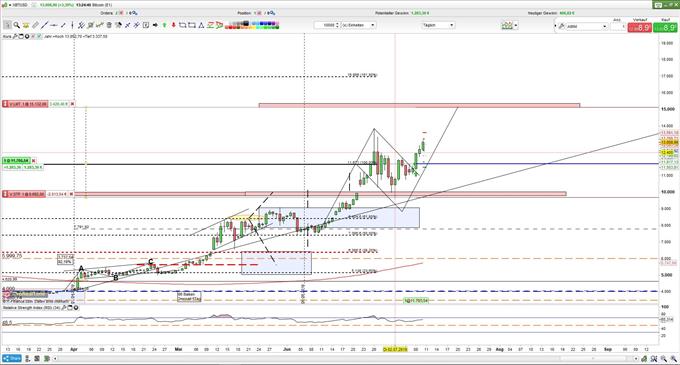Select the triangle drawing tool

pyautogui.click(x=201, y=25)
